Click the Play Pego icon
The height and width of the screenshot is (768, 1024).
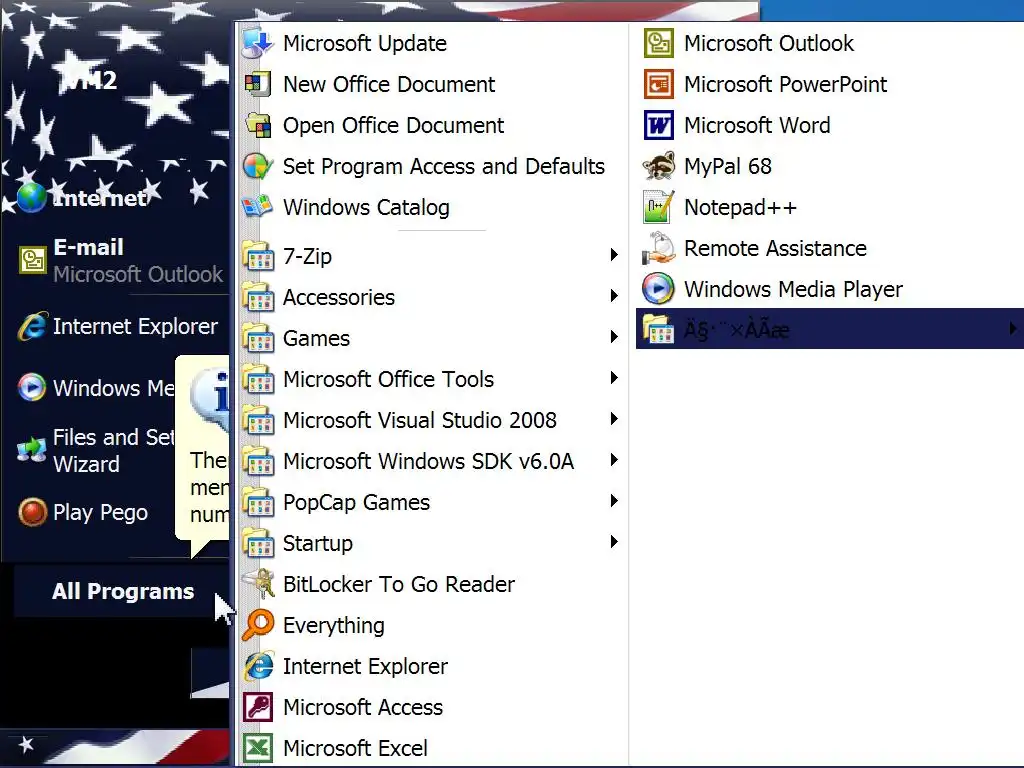point(32,512)
